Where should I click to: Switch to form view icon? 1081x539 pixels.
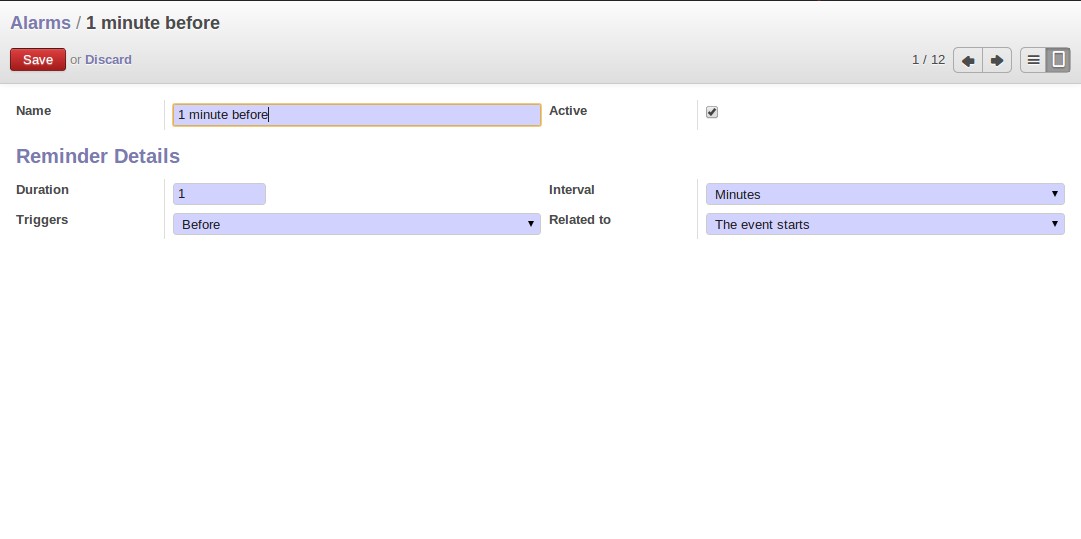[1058, 61]
